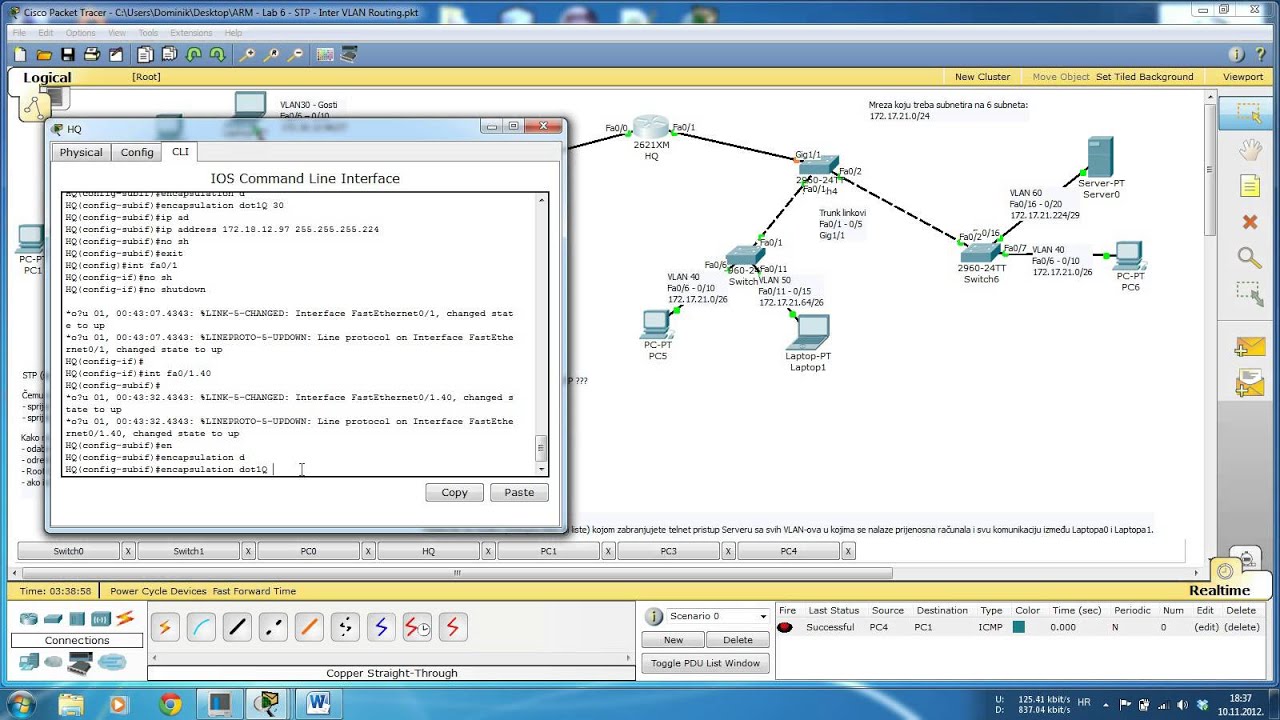The width and height of the screenshot is (1280, 720).
Task: Select the CLI tab in HQ window
Action: click(180, 151)
